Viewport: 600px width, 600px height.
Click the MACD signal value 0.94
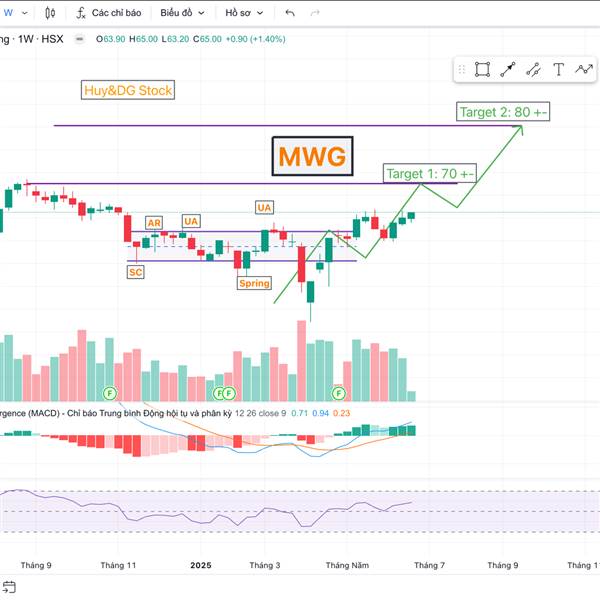click(x=320, y=413)
